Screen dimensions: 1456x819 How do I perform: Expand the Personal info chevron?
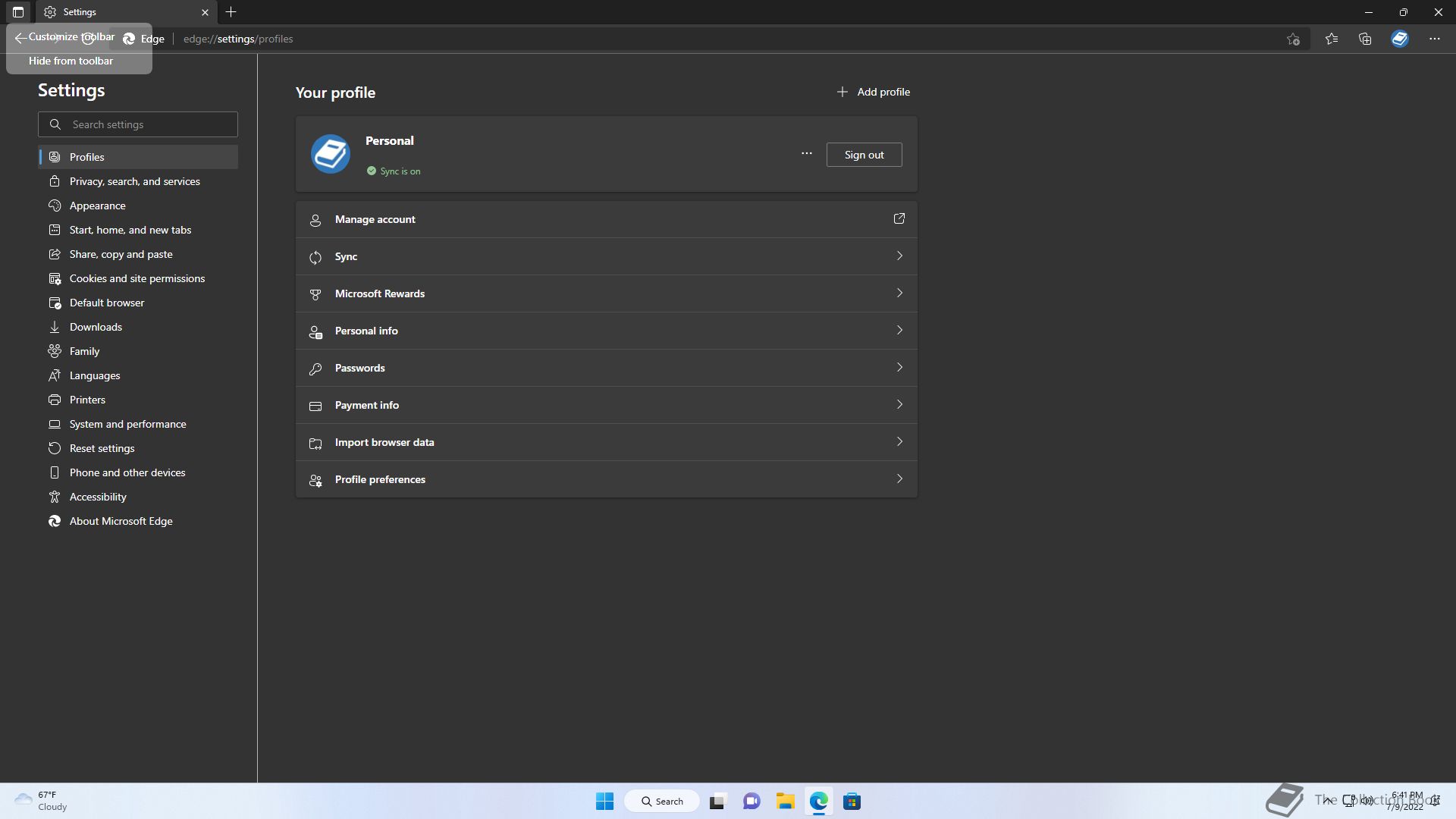click(x=899, y=330)
